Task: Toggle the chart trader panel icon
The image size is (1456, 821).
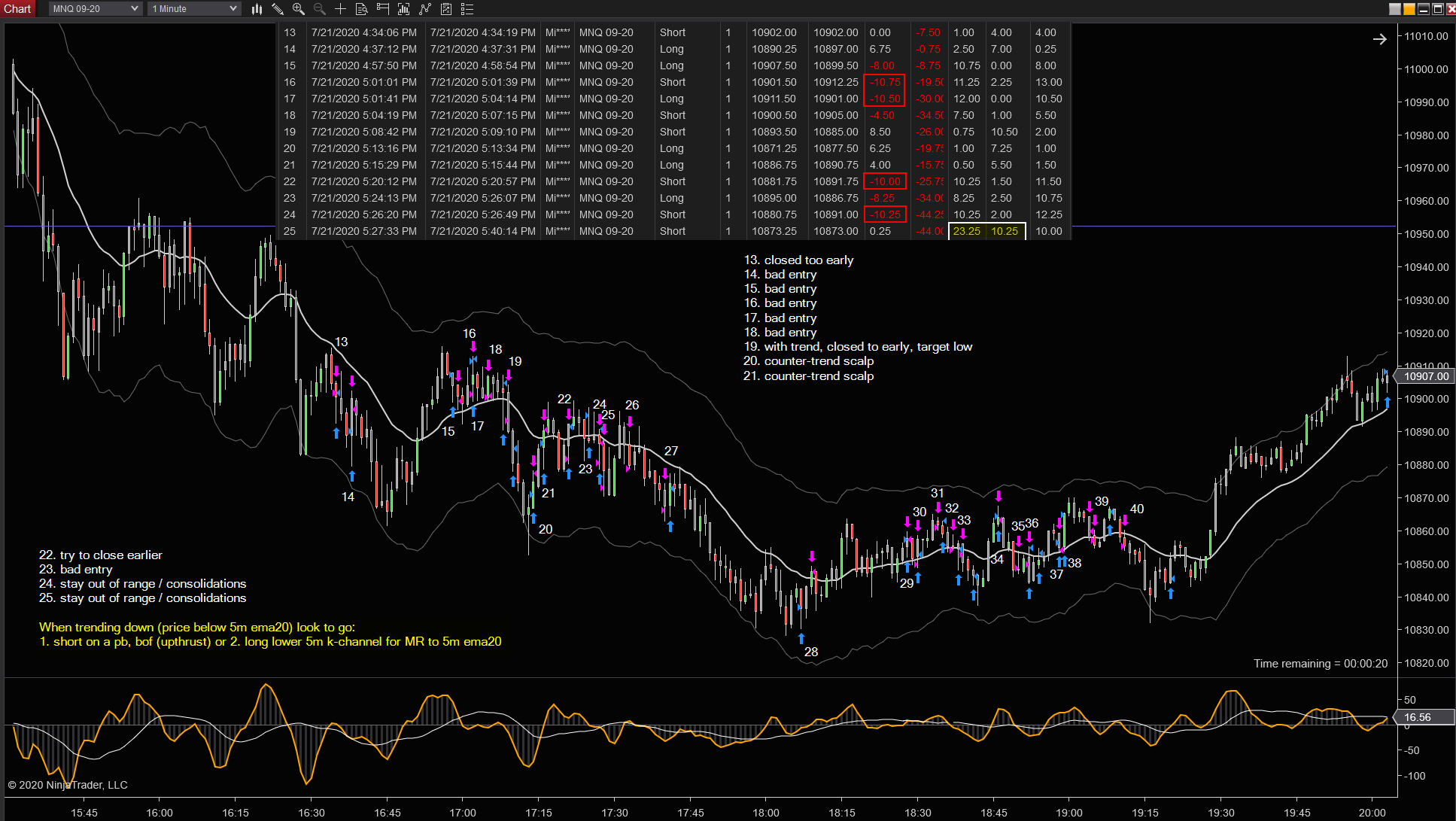Action: 383,9
